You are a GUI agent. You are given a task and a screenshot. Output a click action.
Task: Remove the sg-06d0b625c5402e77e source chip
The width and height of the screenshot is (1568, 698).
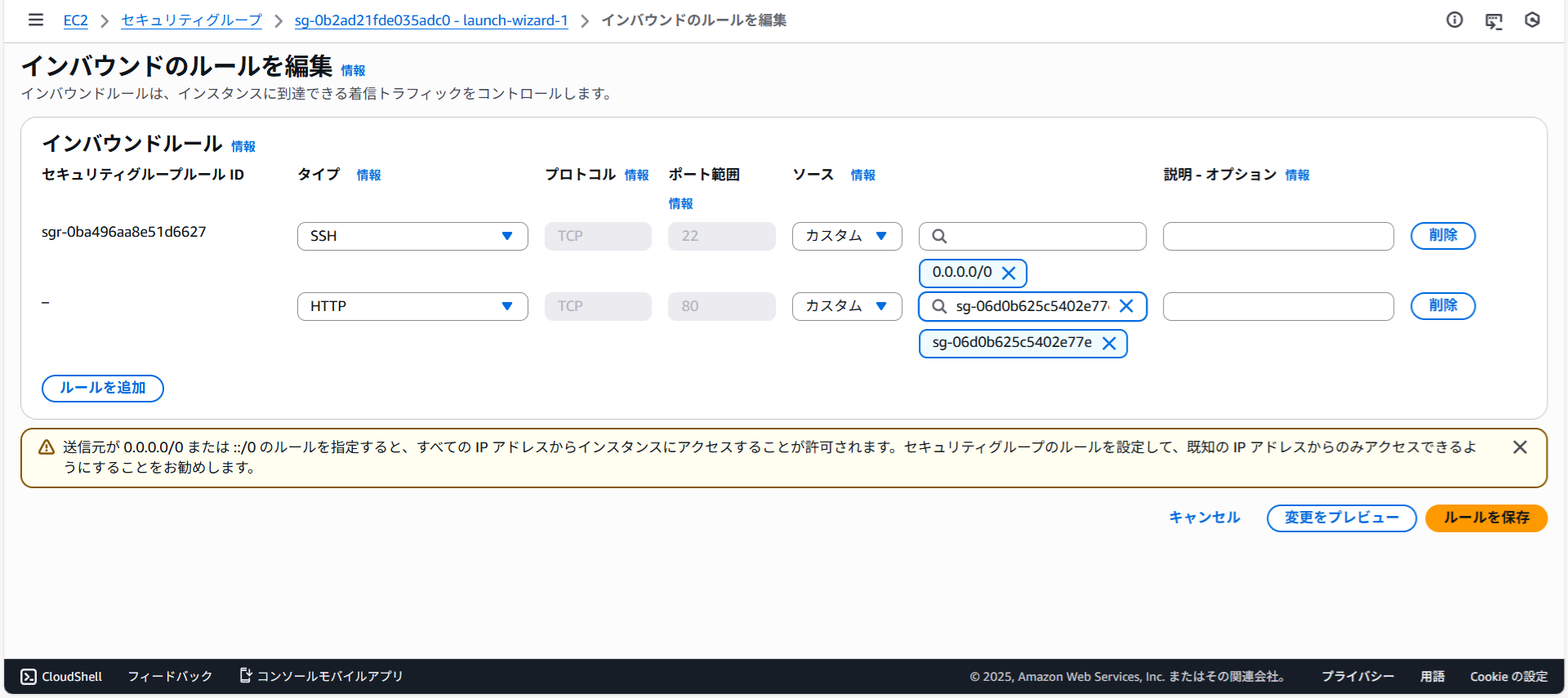coord(1109,344)
